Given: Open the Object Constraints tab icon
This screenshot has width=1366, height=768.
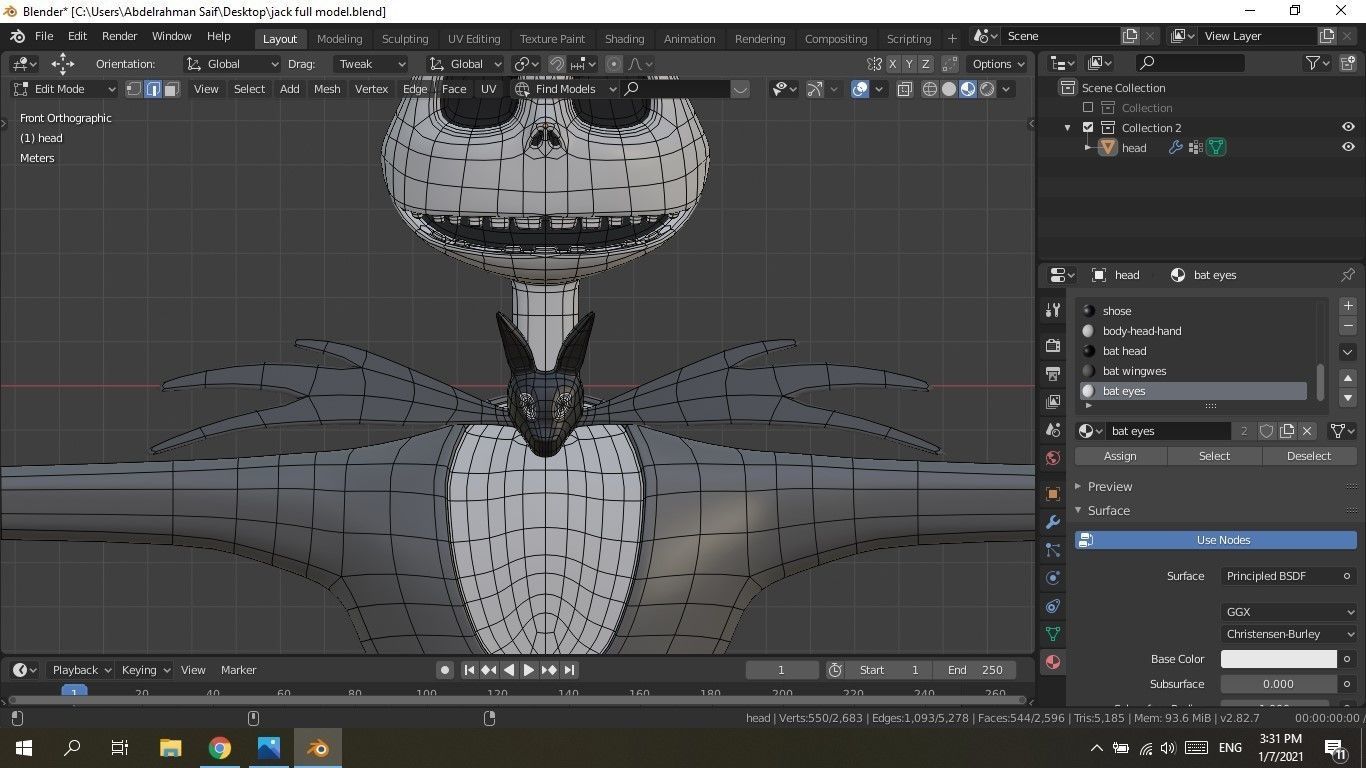Looking at the screenshot, I should [x=1052, y=606].
